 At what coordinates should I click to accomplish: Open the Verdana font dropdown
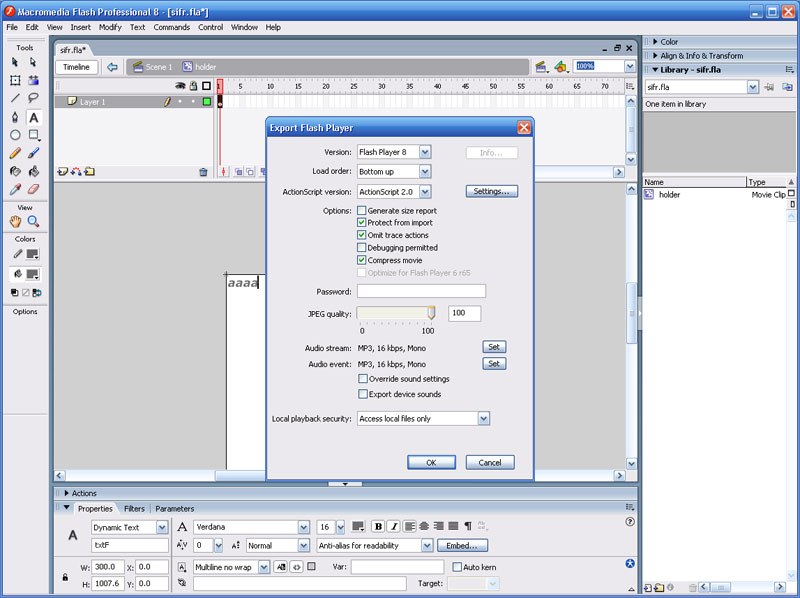304,527
